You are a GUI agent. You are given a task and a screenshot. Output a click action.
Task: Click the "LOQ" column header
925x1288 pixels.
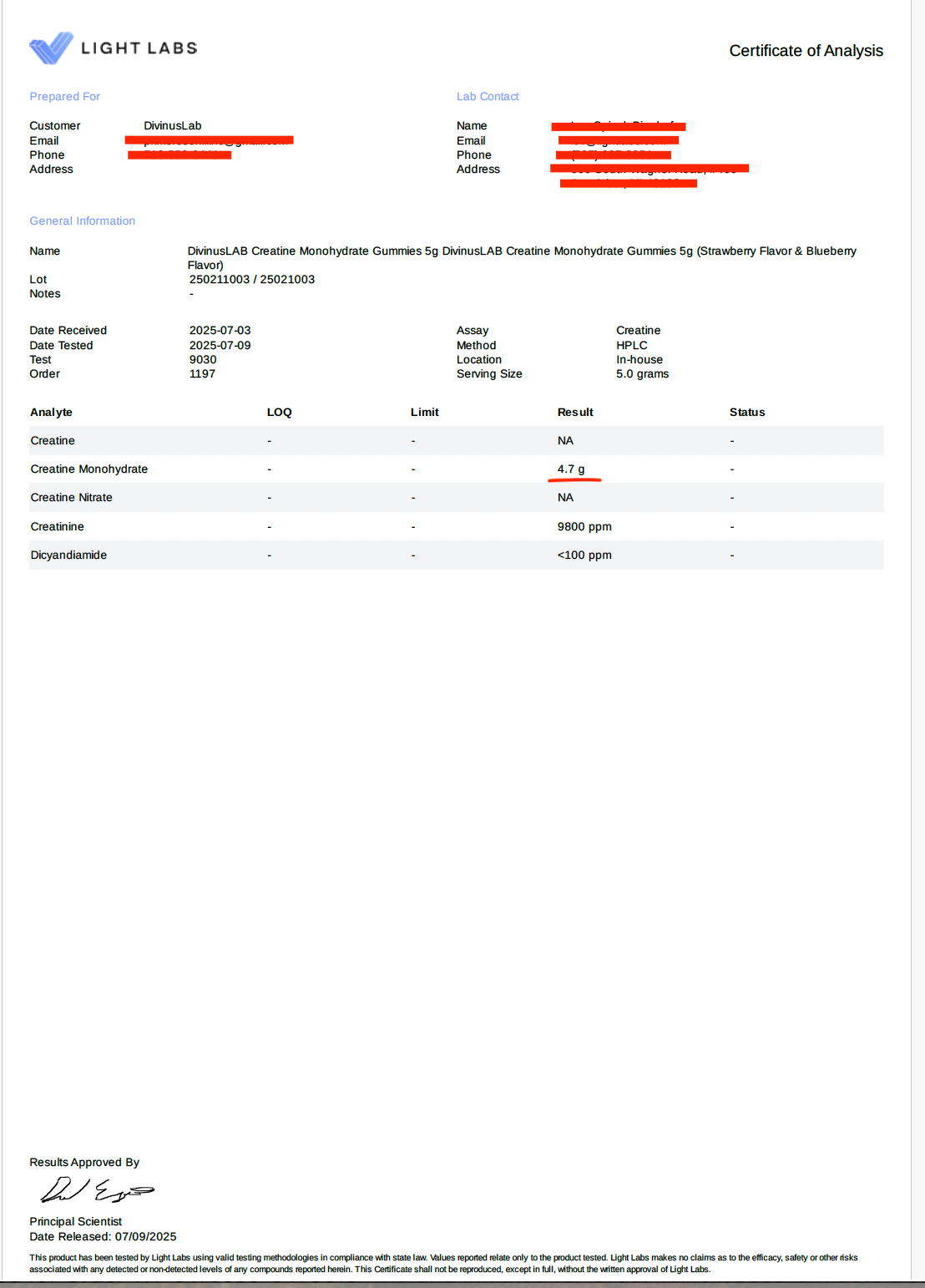click(x=279, y=413)
